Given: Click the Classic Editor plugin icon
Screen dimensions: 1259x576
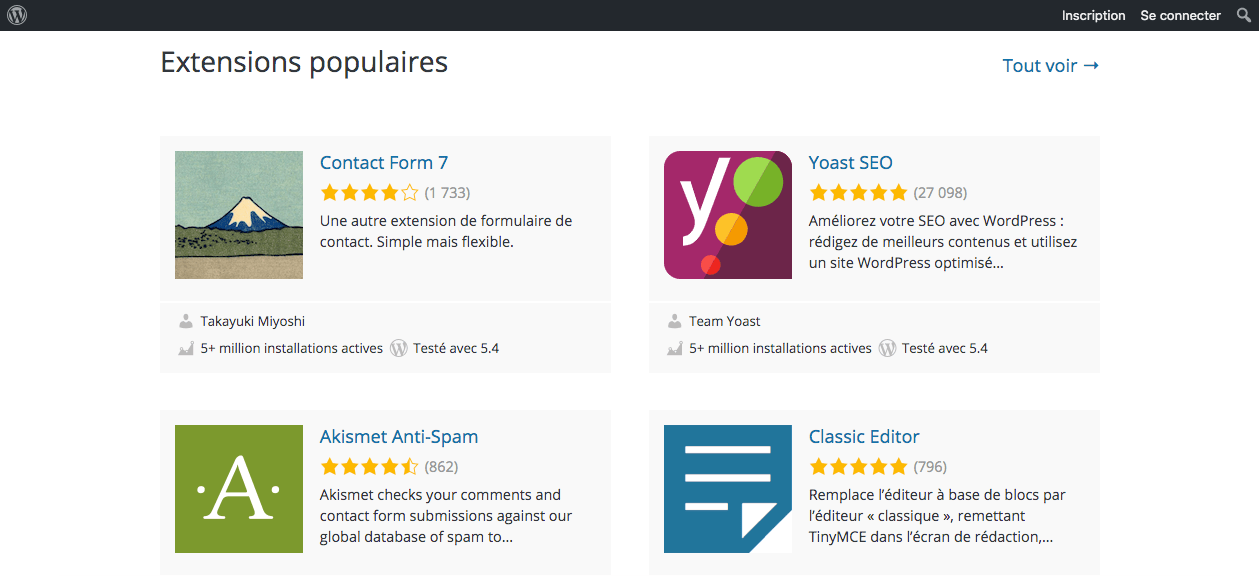Looking at the screenshot, I should (728, 489).
